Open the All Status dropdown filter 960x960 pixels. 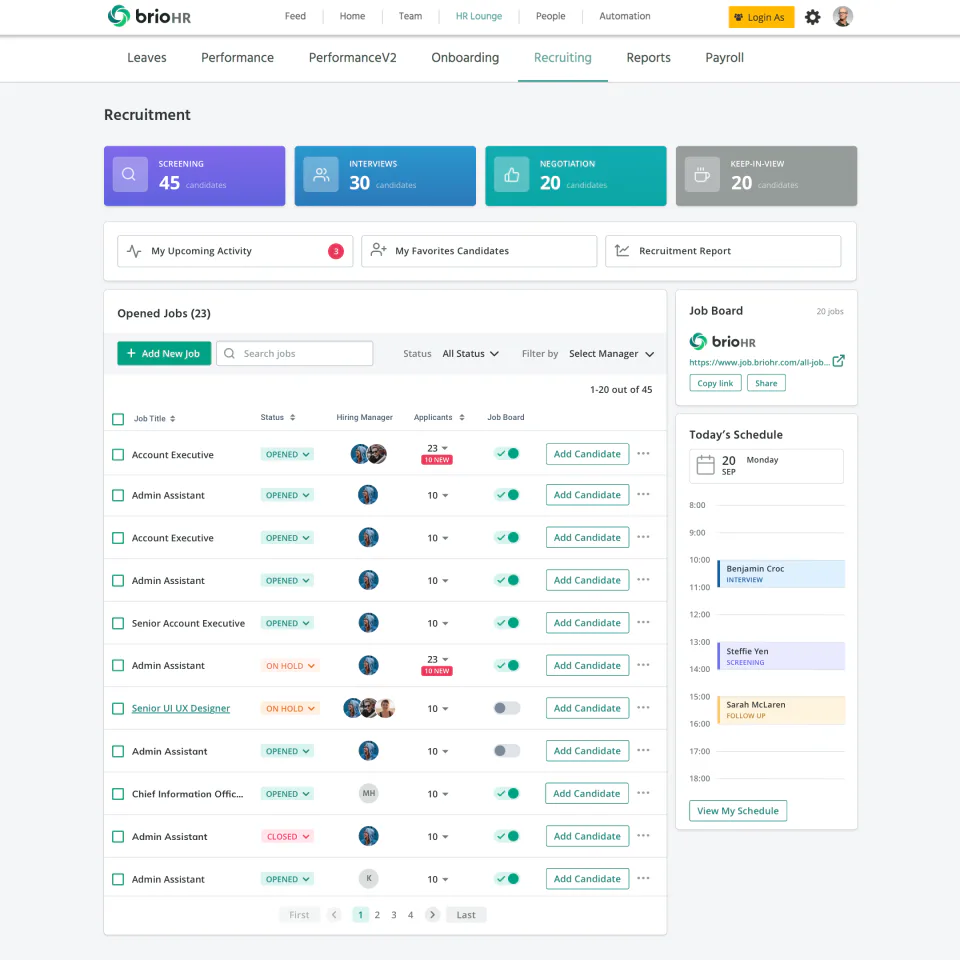470,353
